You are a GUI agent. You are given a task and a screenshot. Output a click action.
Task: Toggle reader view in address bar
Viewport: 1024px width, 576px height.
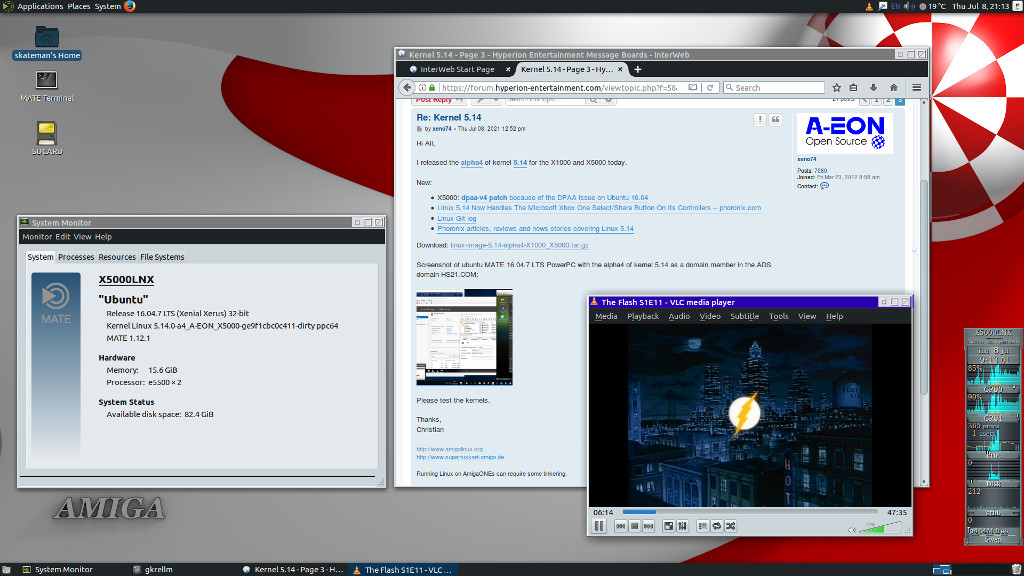pos(692,88)
